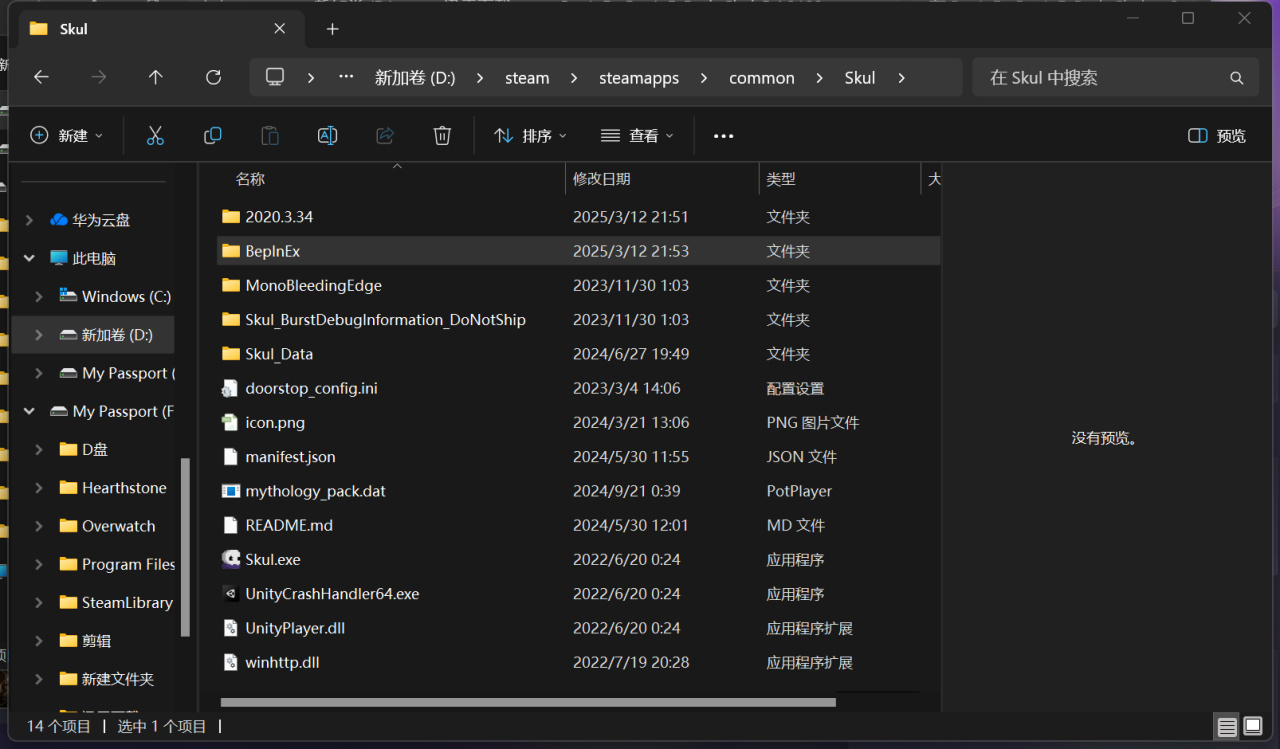Open the three-dot more options menu
Viewport: 1280px width, 749px height.
[724, 136]
